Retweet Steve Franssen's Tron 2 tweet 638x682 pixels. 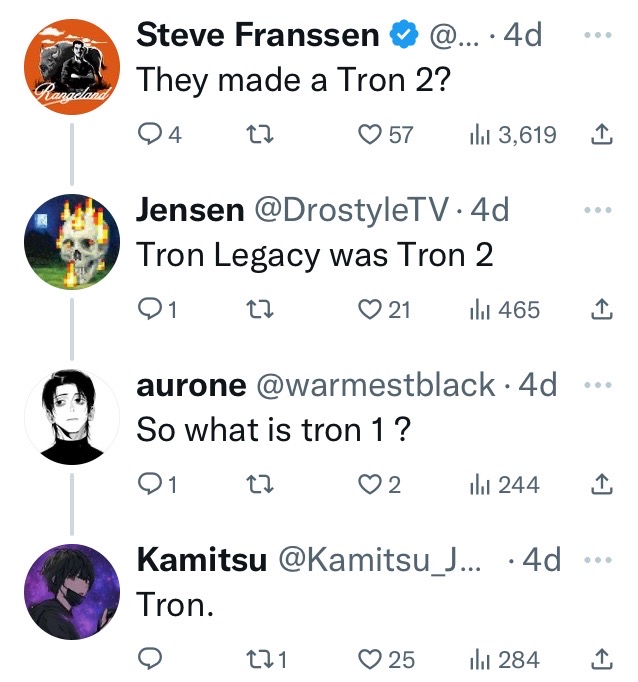(x=259, y=135)
